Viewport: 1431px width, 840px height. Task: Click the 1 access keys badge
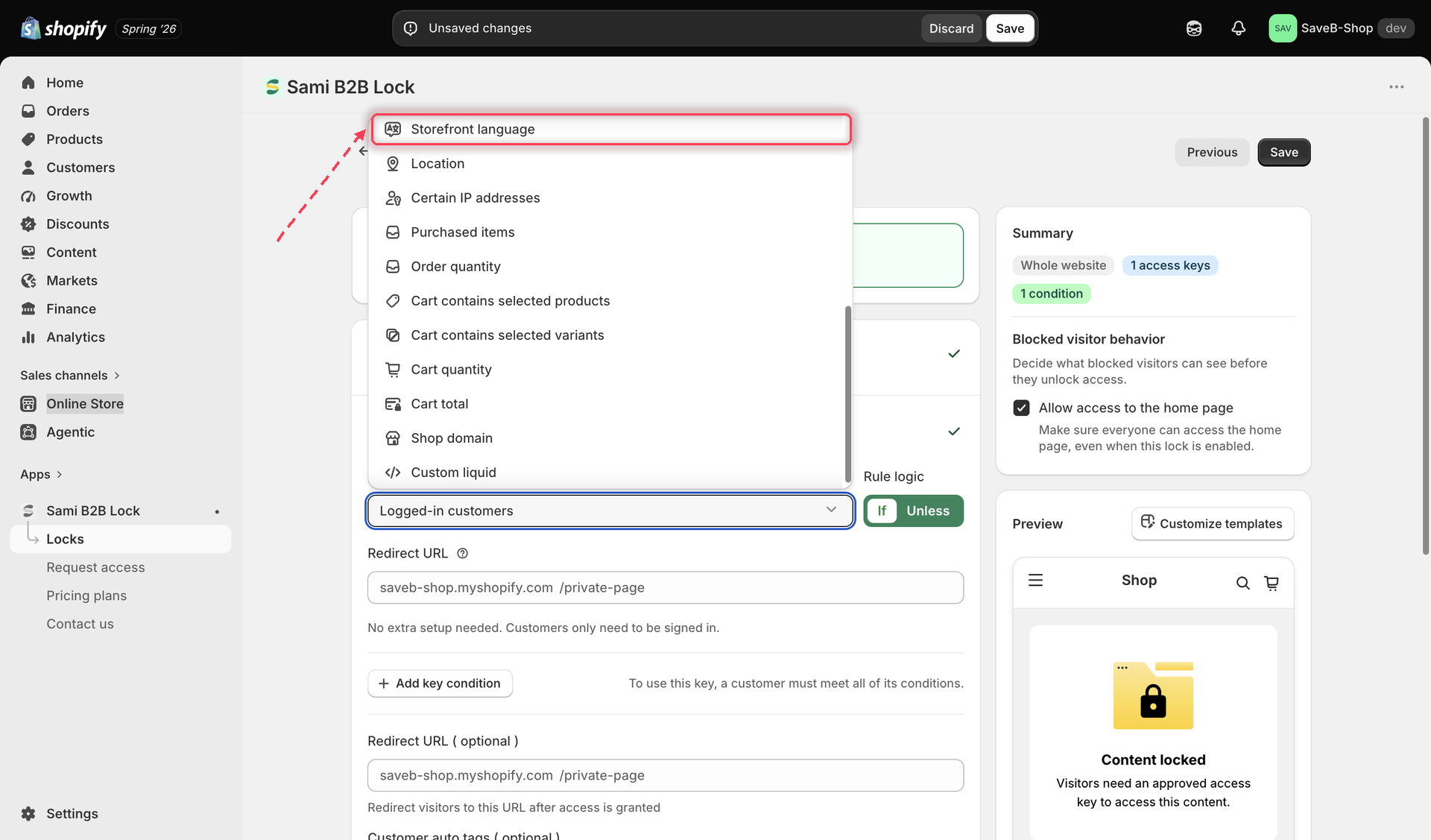tap(1170, 265)
